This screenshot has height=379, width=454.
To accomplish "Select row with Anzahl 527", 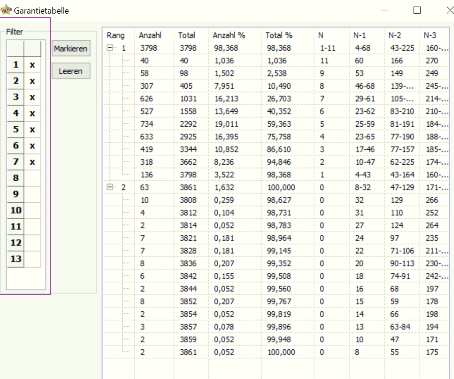I will pos(277,111).
